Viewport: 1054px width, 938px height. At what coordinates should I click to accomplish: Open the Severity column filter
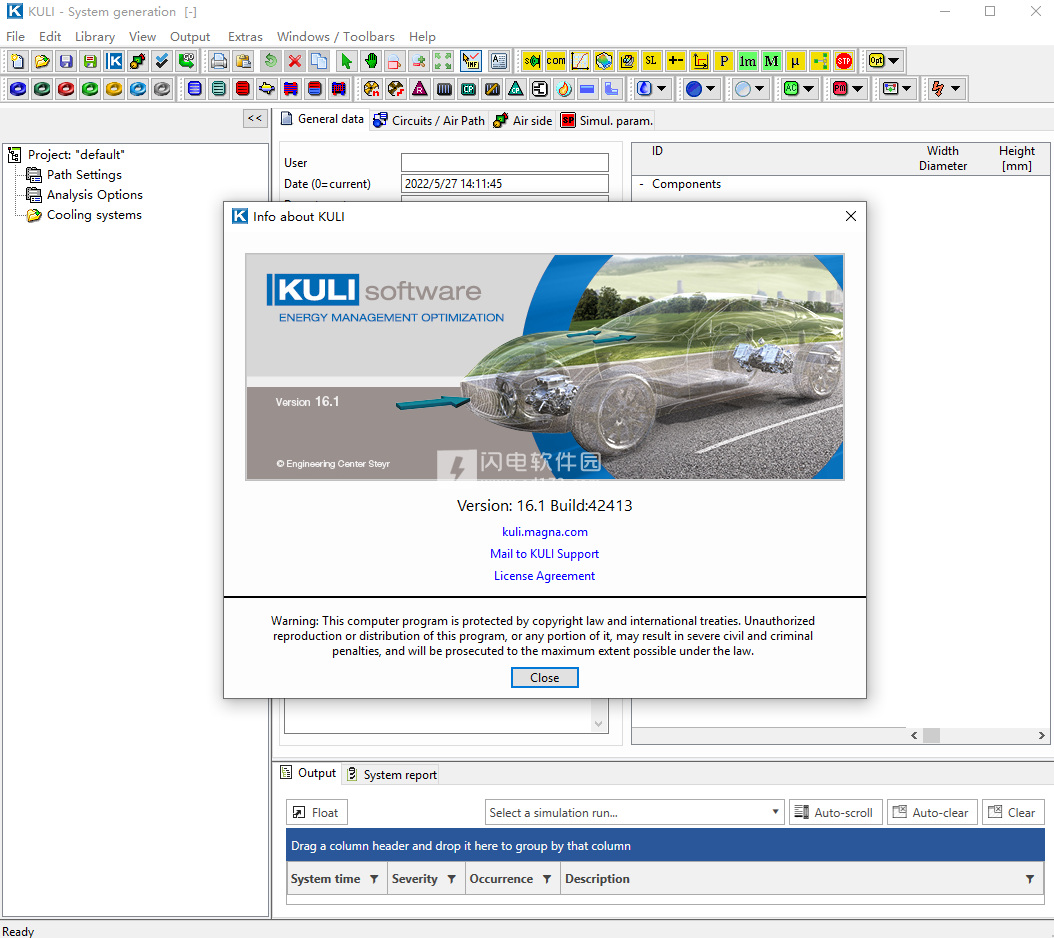[x=452, y=880]
